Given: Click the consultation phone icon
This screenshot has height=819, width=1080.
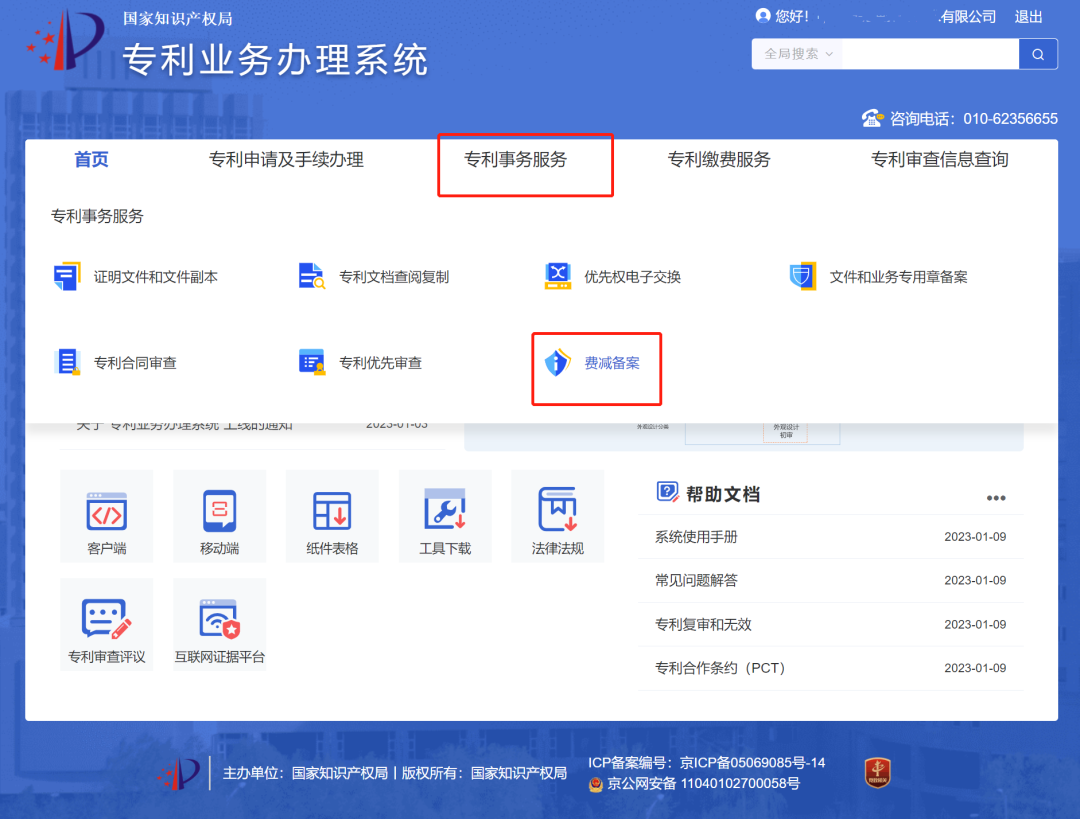Looking at the screenshot, I should point(872,118).
